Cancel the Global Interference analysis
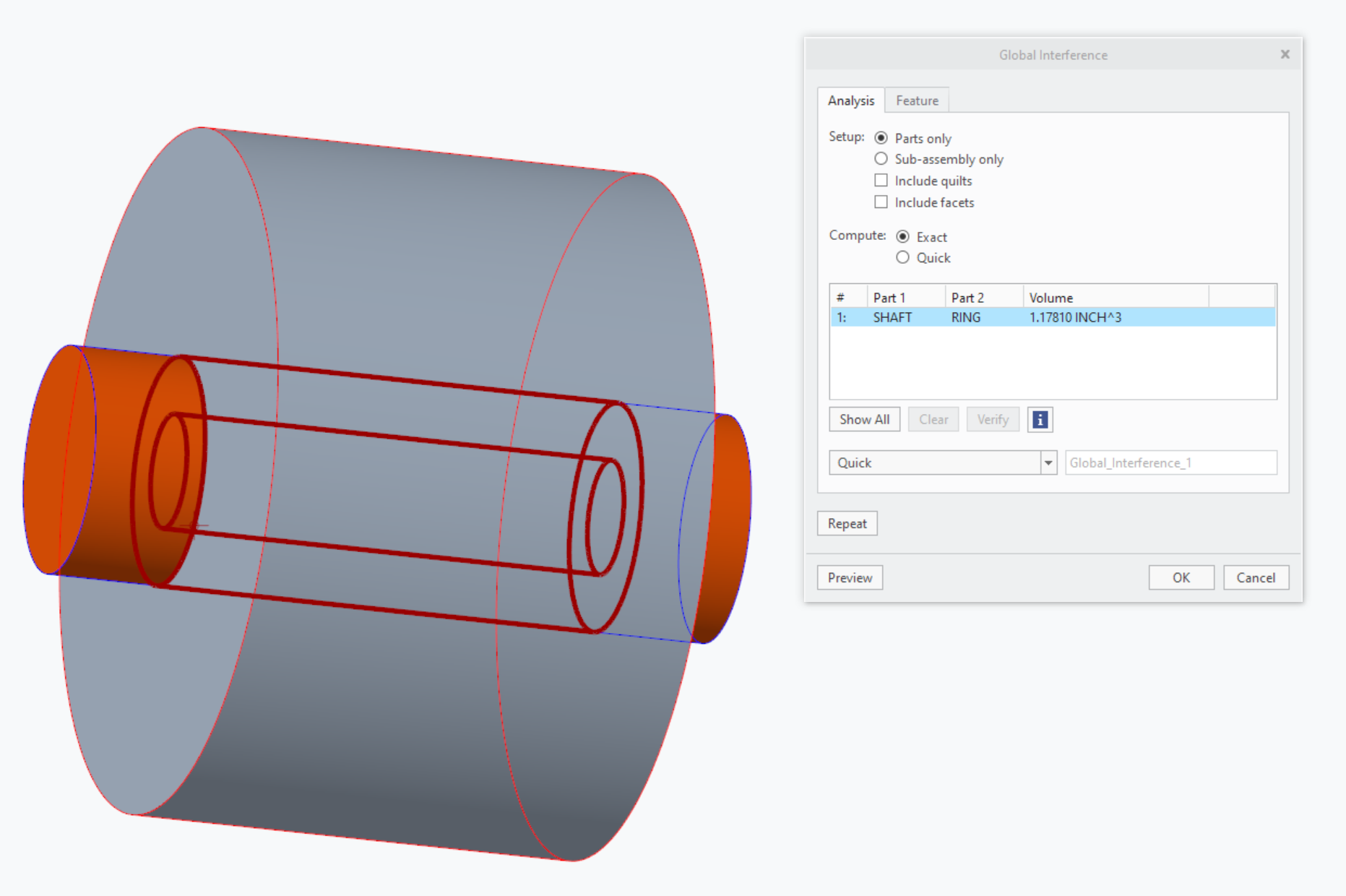Viewport: 1346px width, 896px height. [1256, 577]
